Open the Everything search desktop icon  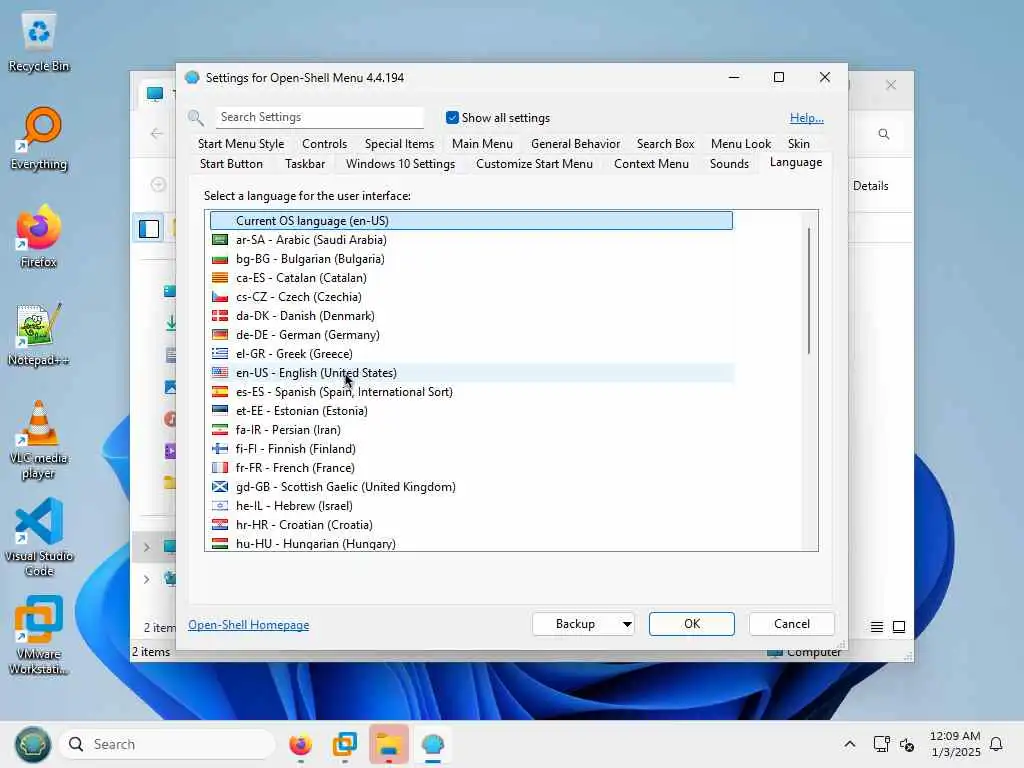point(39,138)
